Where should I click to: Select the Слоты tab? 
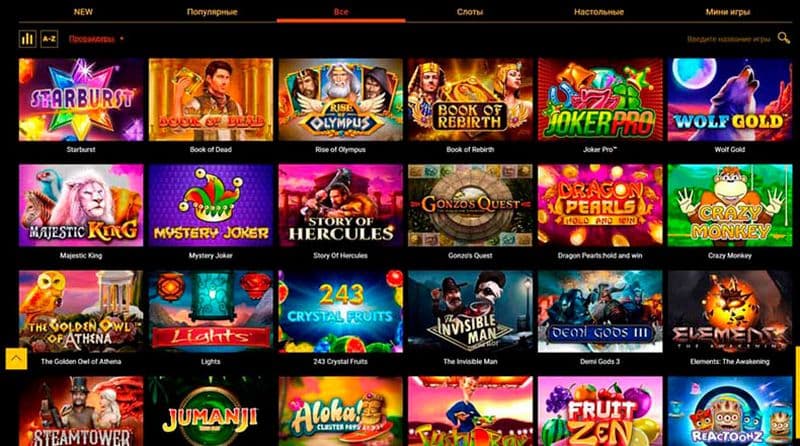pyautogui.click(x=469, y=12)
